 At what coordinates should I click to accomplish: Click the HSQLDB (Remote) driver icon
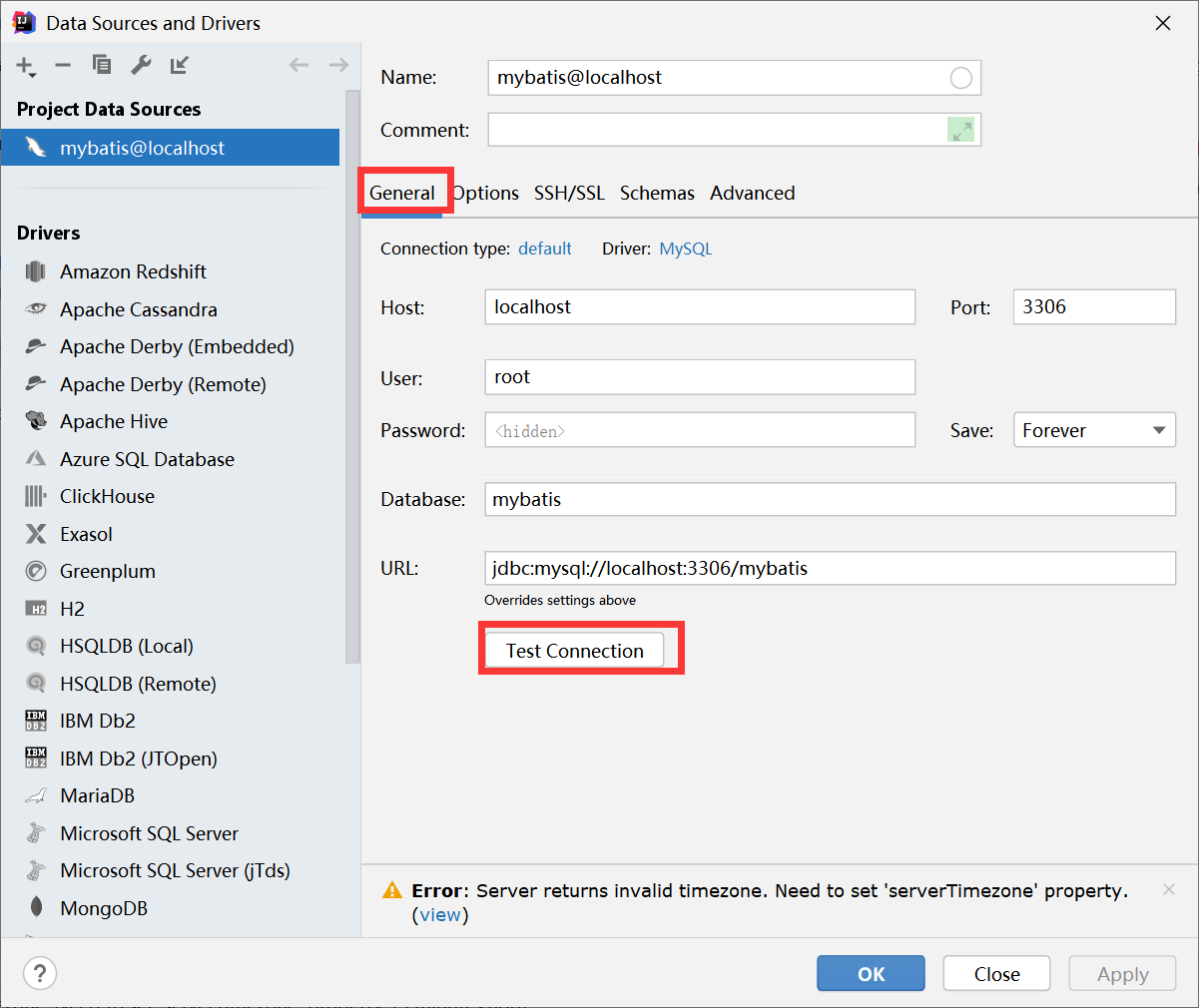point(36,684)
